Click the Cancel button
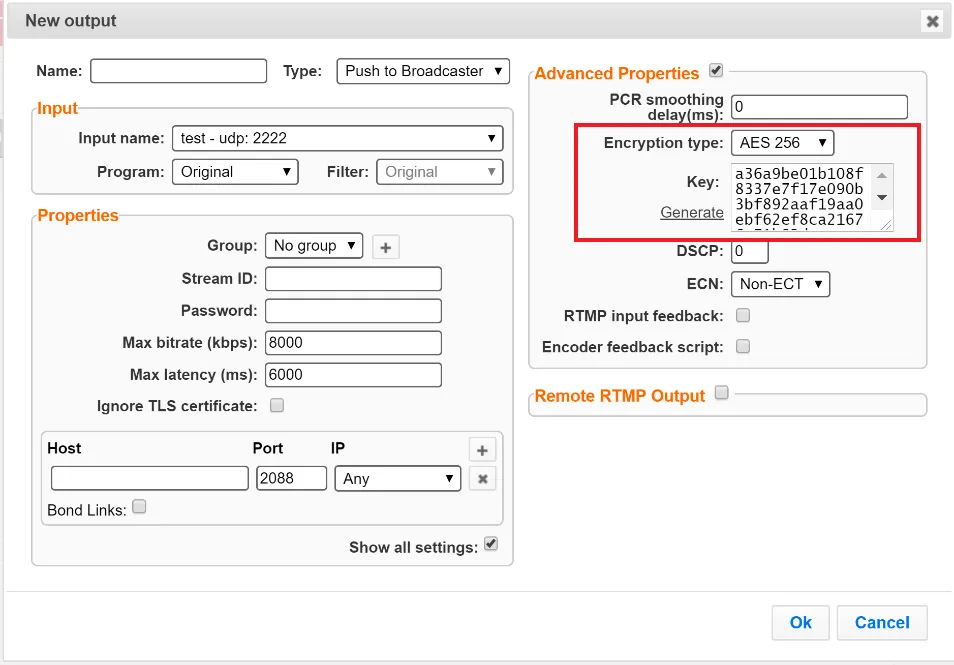Viewport: 954px width, 665px height. coord(882,622)
